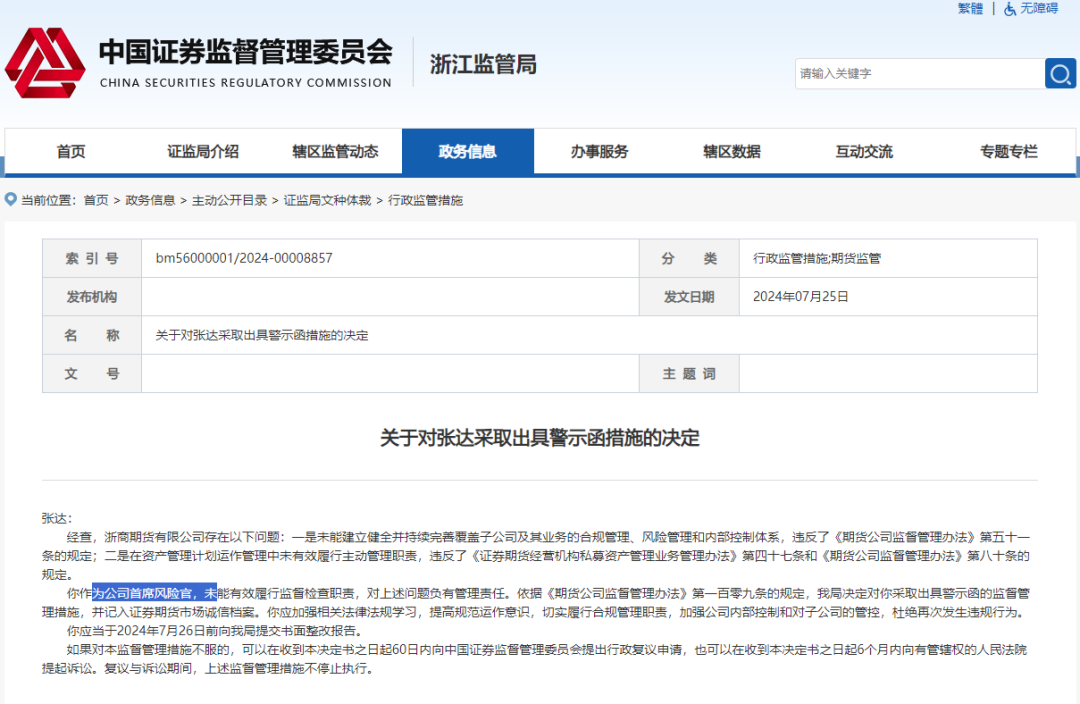Click 行政监管措施 breadcrumb link
Image resolution: width=1080 pixels, height=704 pixels.
(x=425, y=200)
